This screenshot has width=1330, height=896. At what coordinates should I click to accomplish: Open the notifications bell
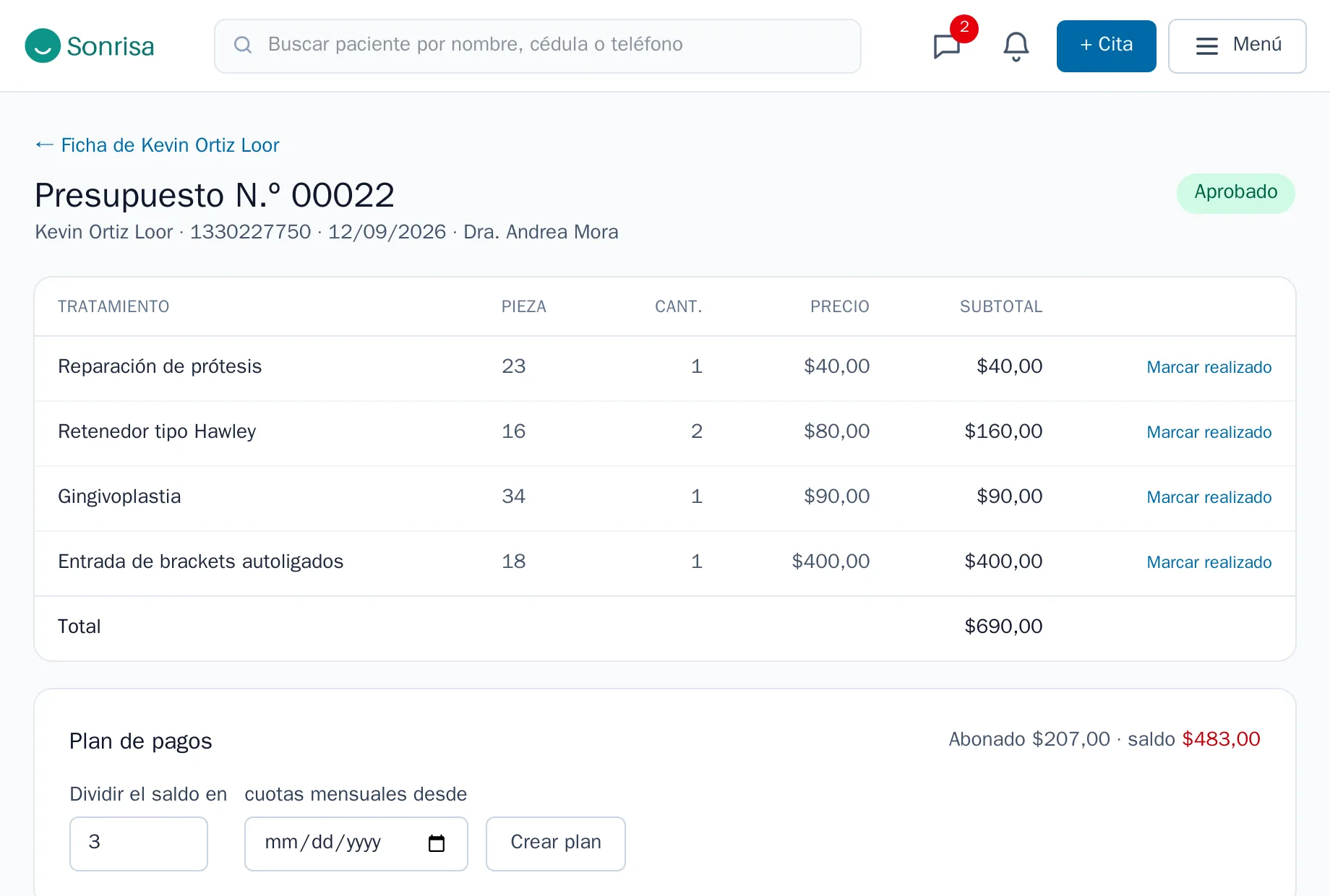pos(1016,46)
